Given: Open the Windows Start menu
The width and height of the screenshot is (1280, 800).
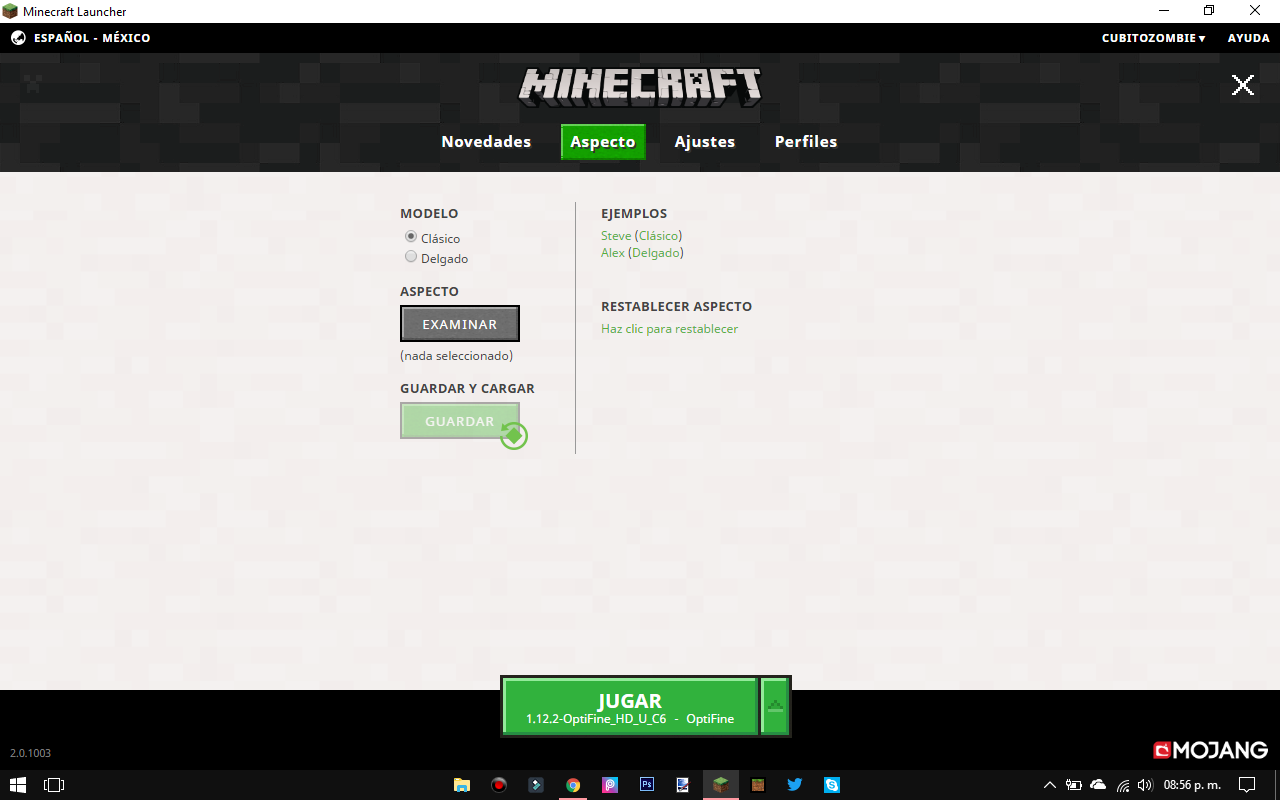Looking at the screenshot, I should [x=18, y=785].
